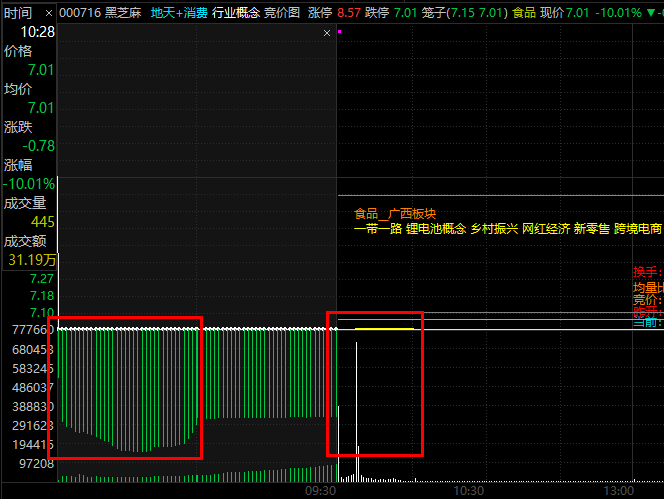Open the 行业概念 link
664x499 pixels.
tap(236, 13)
